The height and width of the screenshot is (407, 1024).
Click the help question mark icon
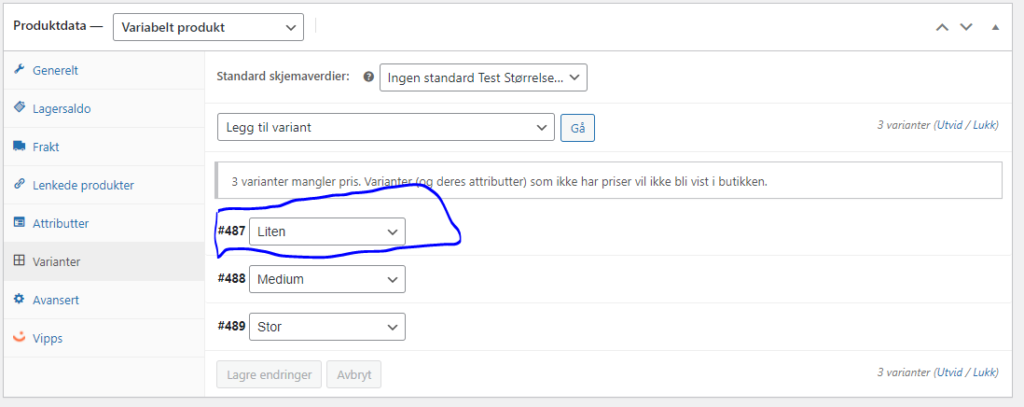tap(369, 77)
